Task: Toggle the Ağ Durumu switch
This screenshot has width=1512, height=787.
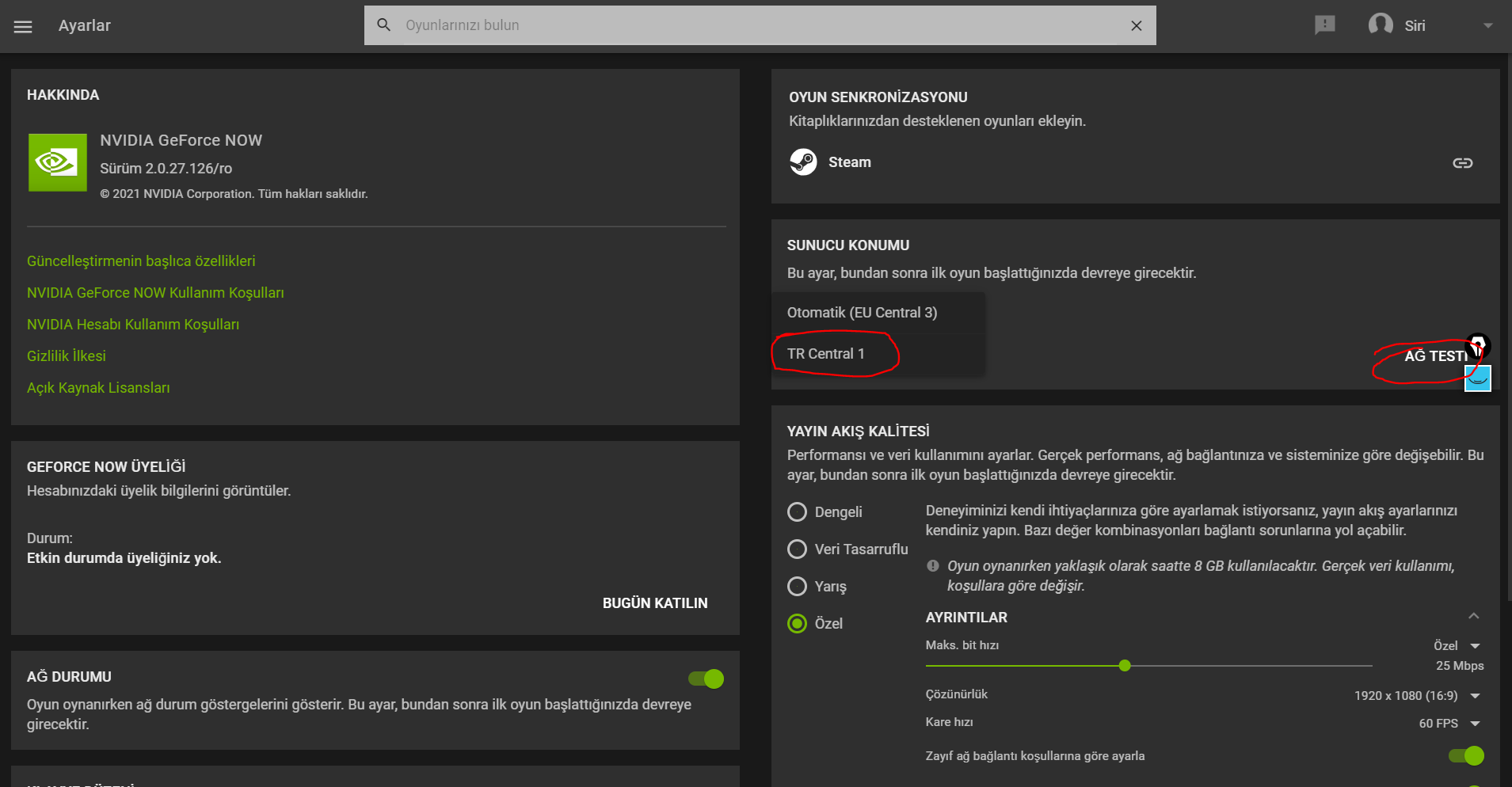Action: tap(706, 679)
